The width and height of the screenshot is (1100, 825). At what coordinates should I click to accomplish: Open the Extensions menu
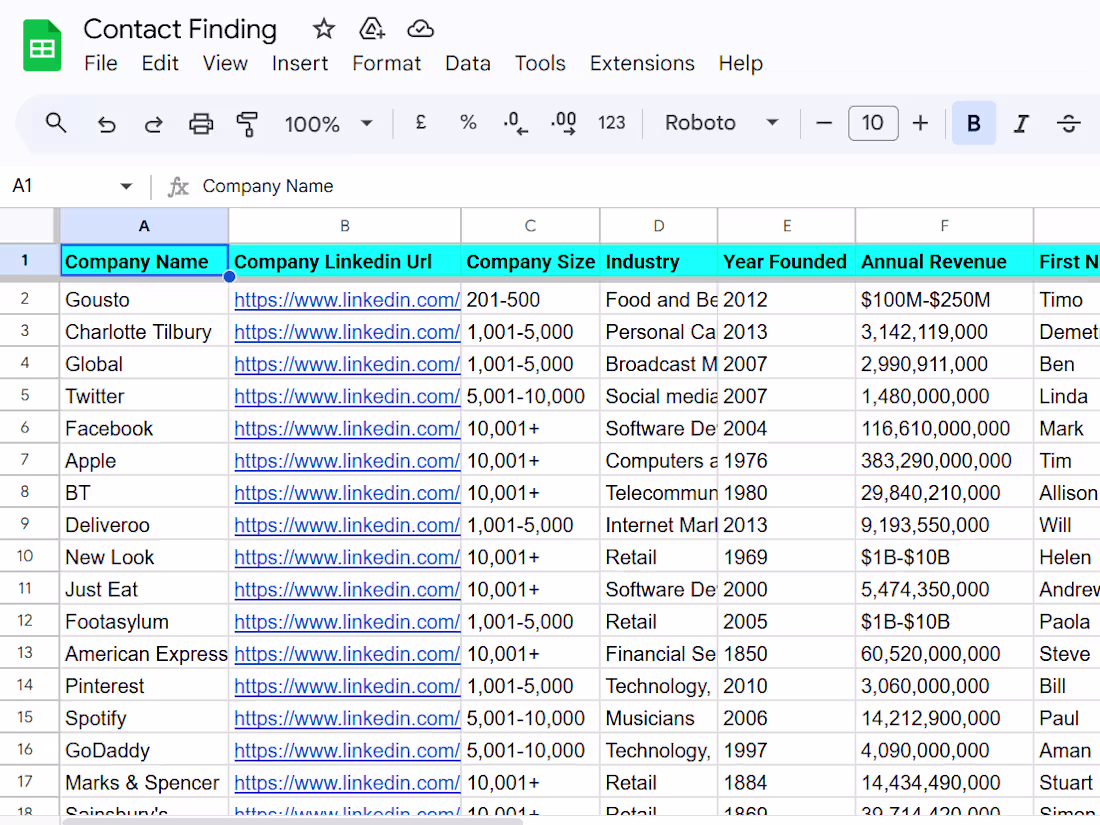[x=642, y=63]
